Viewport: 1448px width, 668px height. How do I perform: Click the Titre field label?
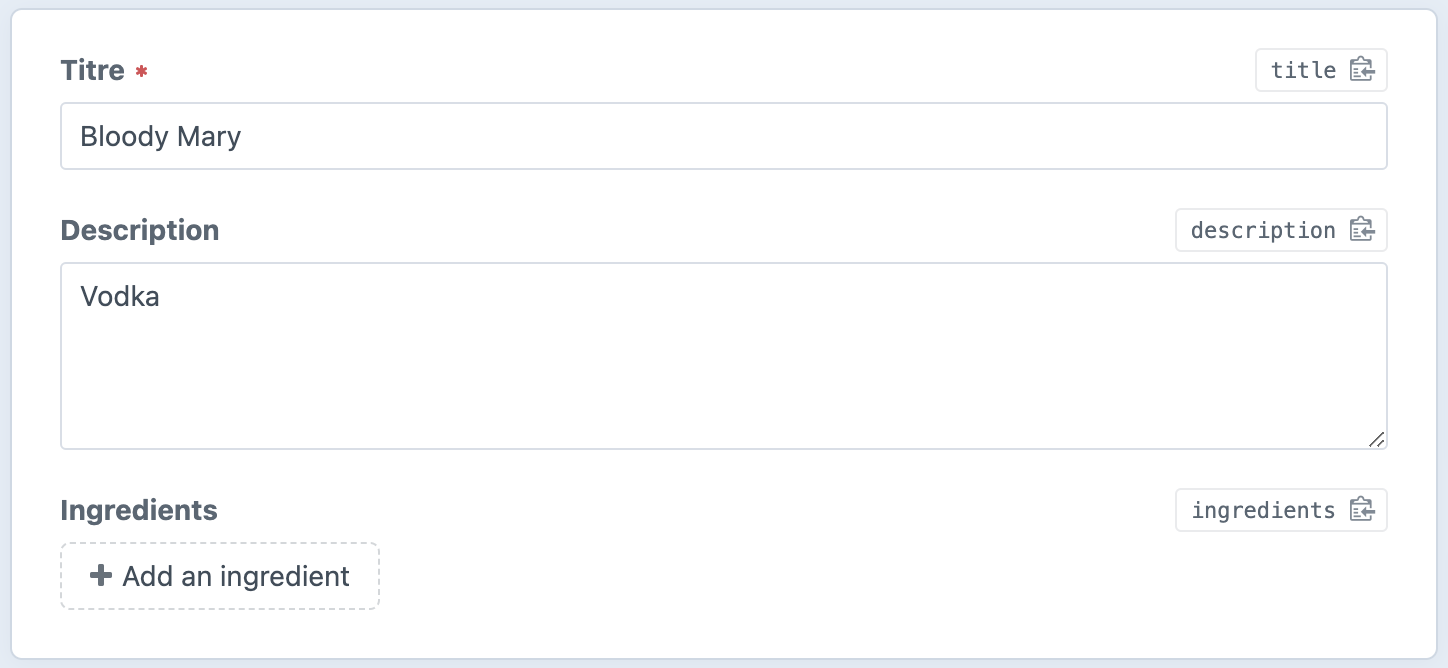click(x=90, y=70)
